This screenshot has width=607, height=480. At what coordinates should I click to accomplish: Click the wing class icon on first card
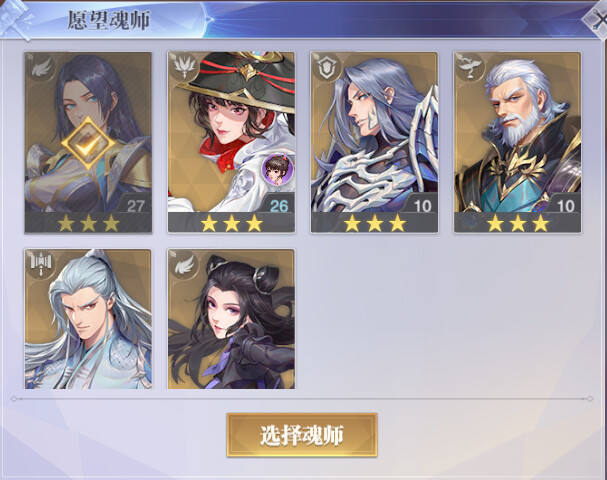pyautogui.click(x=41, y=68)
